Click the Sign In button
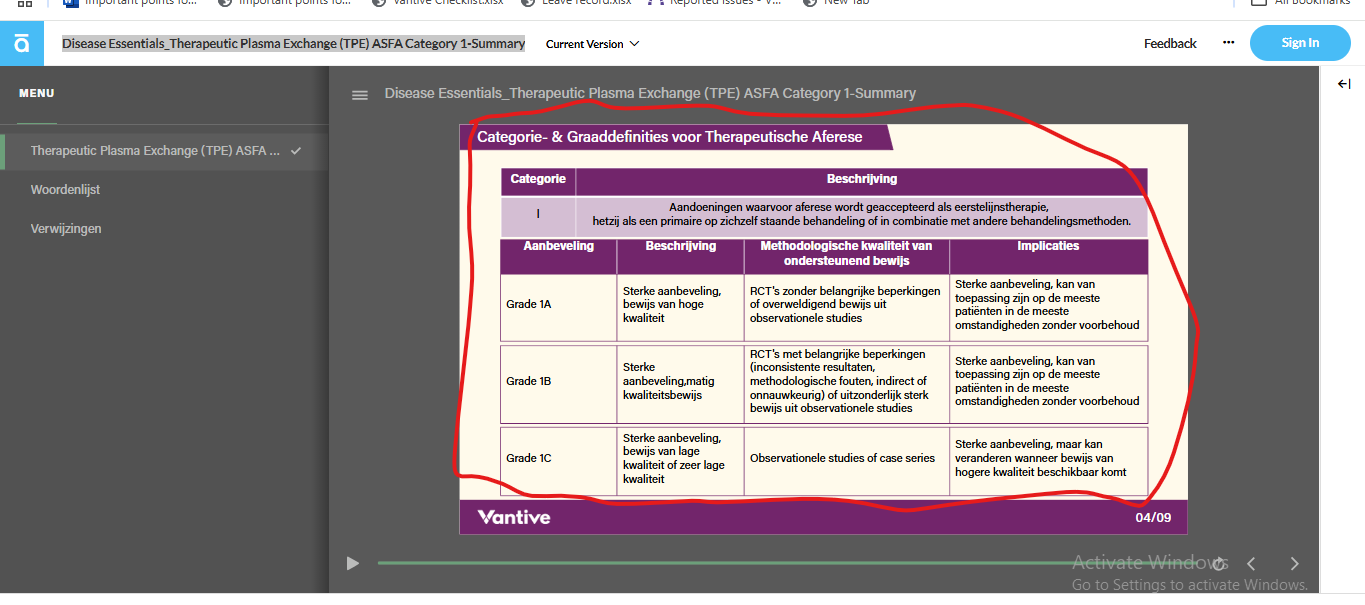Image resolution: width=1365 pixels, height=605 pixels. pos(1300,43)
